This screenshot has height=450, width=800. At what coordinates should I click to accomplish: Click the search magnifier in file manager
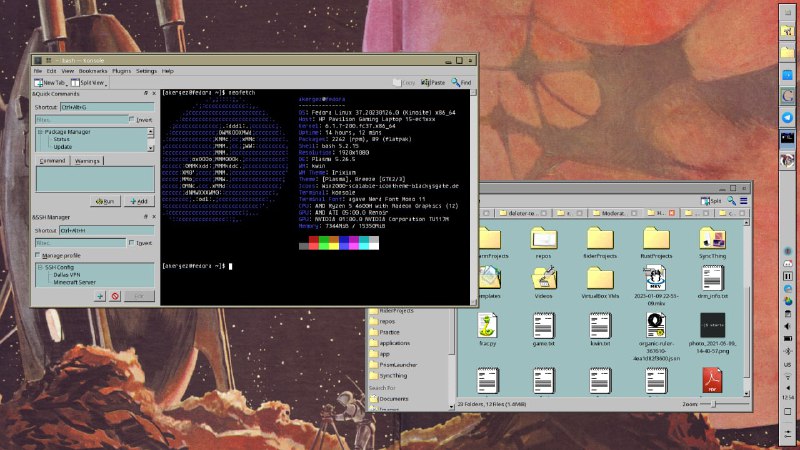coord(732,201)
